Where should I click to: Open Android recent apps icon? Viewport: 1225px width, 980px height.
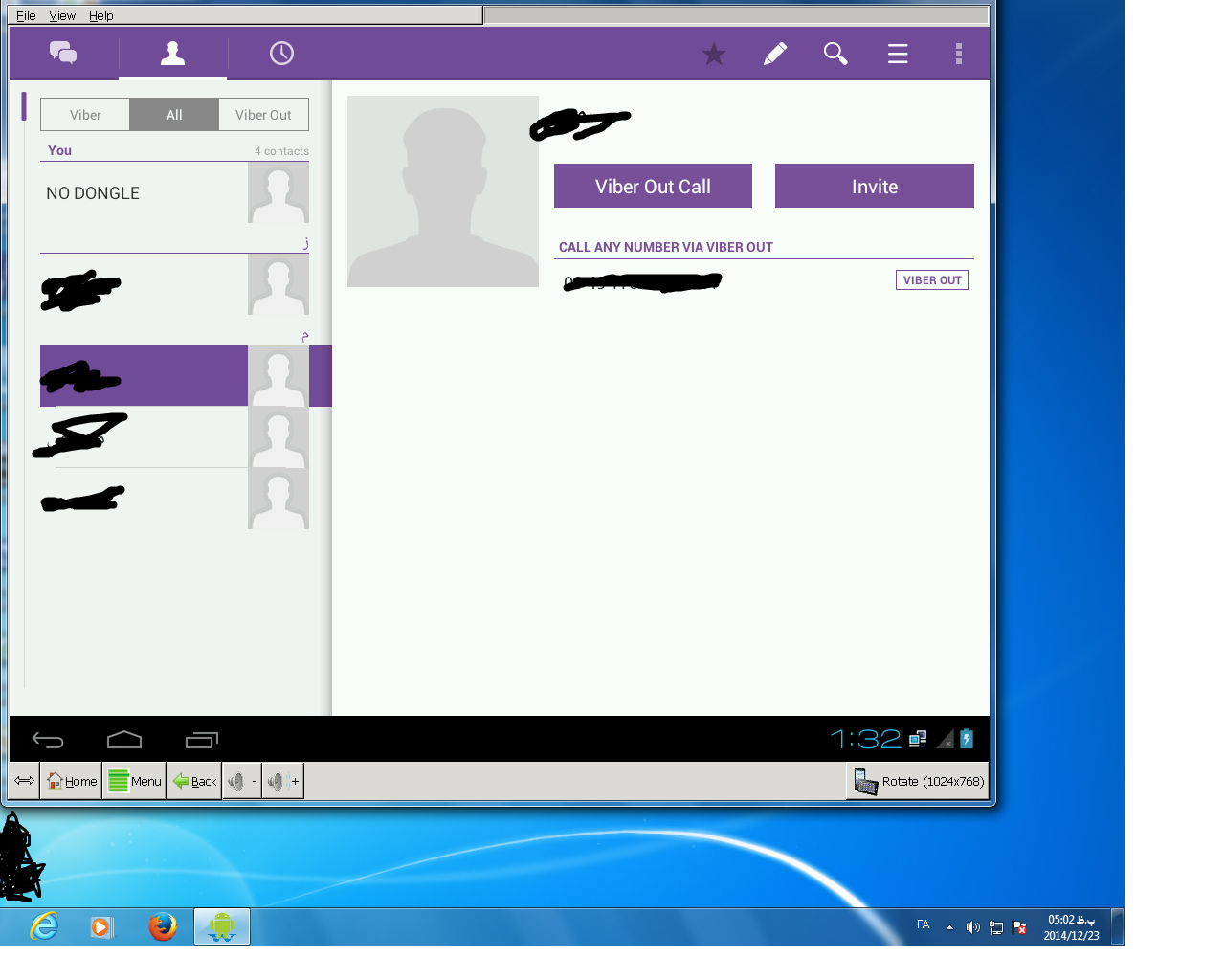pos(202,740)
